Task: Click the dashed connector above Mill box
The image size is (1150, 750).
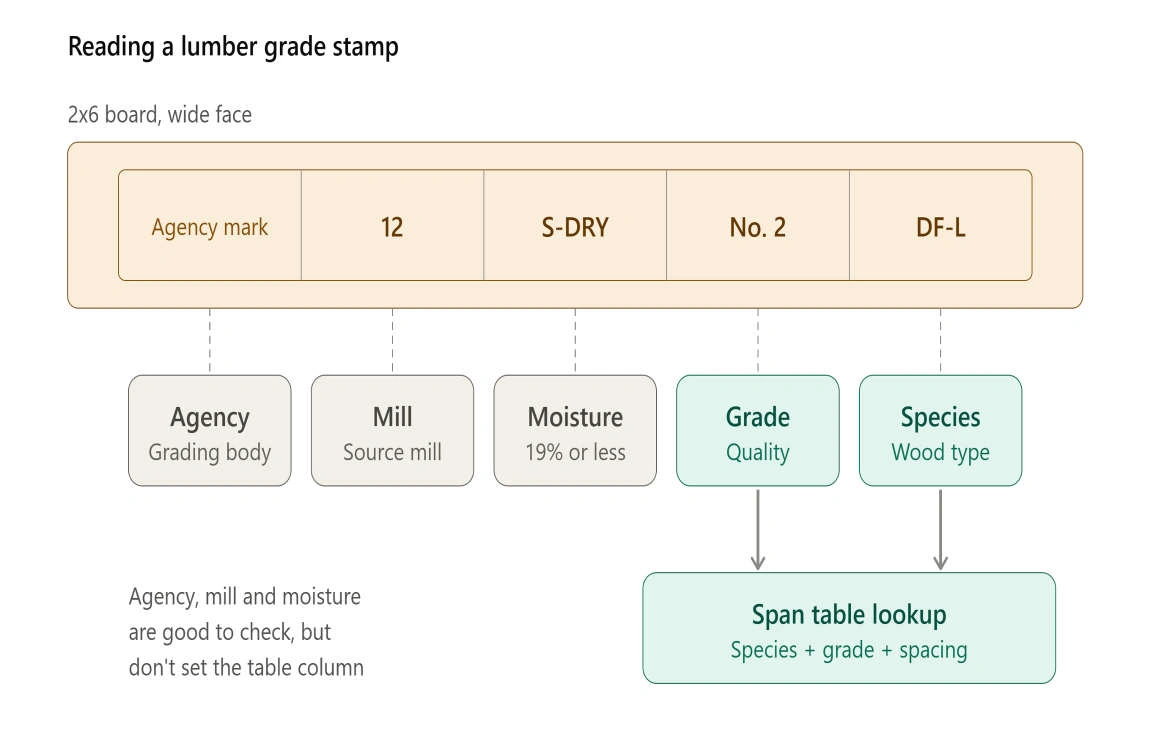Action: click(392, 342)
